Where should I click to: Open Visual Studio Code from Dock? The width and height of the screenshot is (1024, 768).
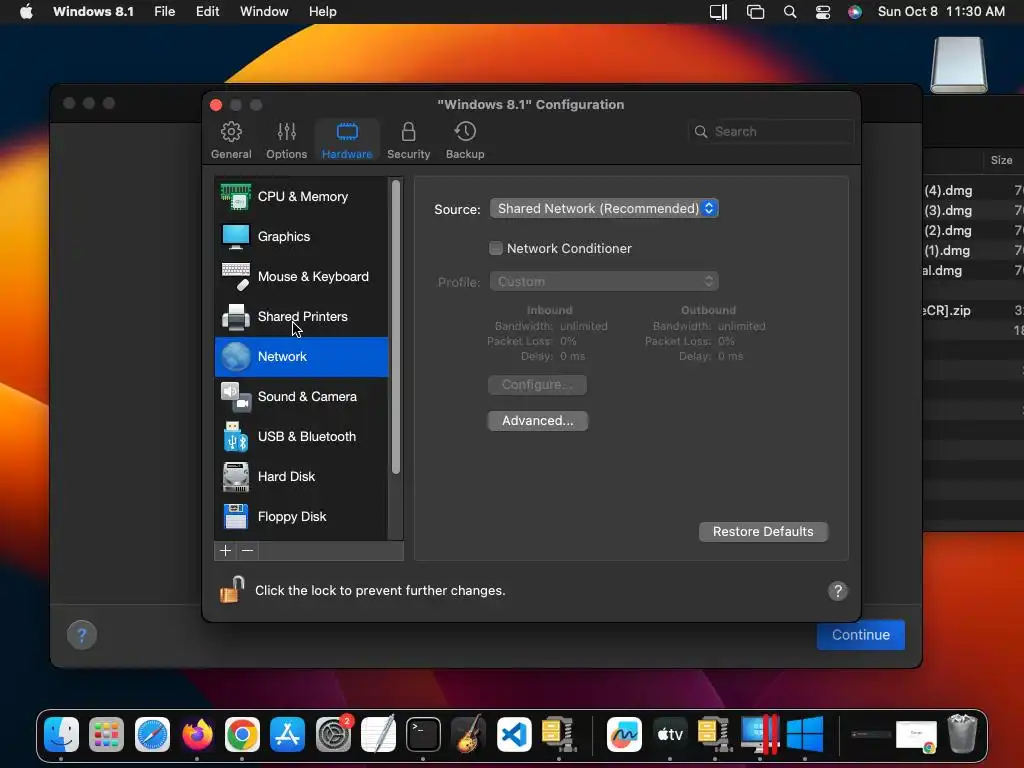click(514, 735)
